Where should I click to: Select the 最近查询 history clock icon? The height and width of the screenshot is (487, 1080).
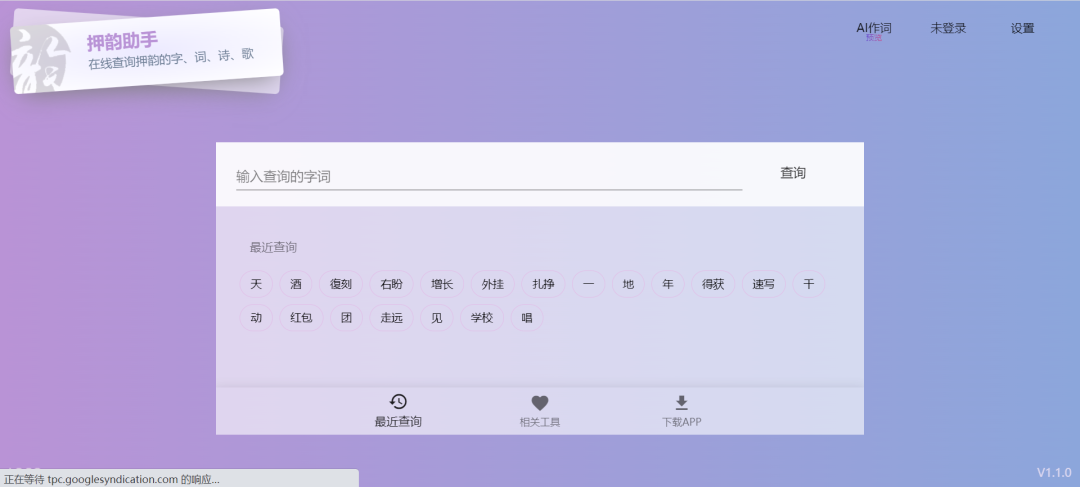(x=398, y=402)
